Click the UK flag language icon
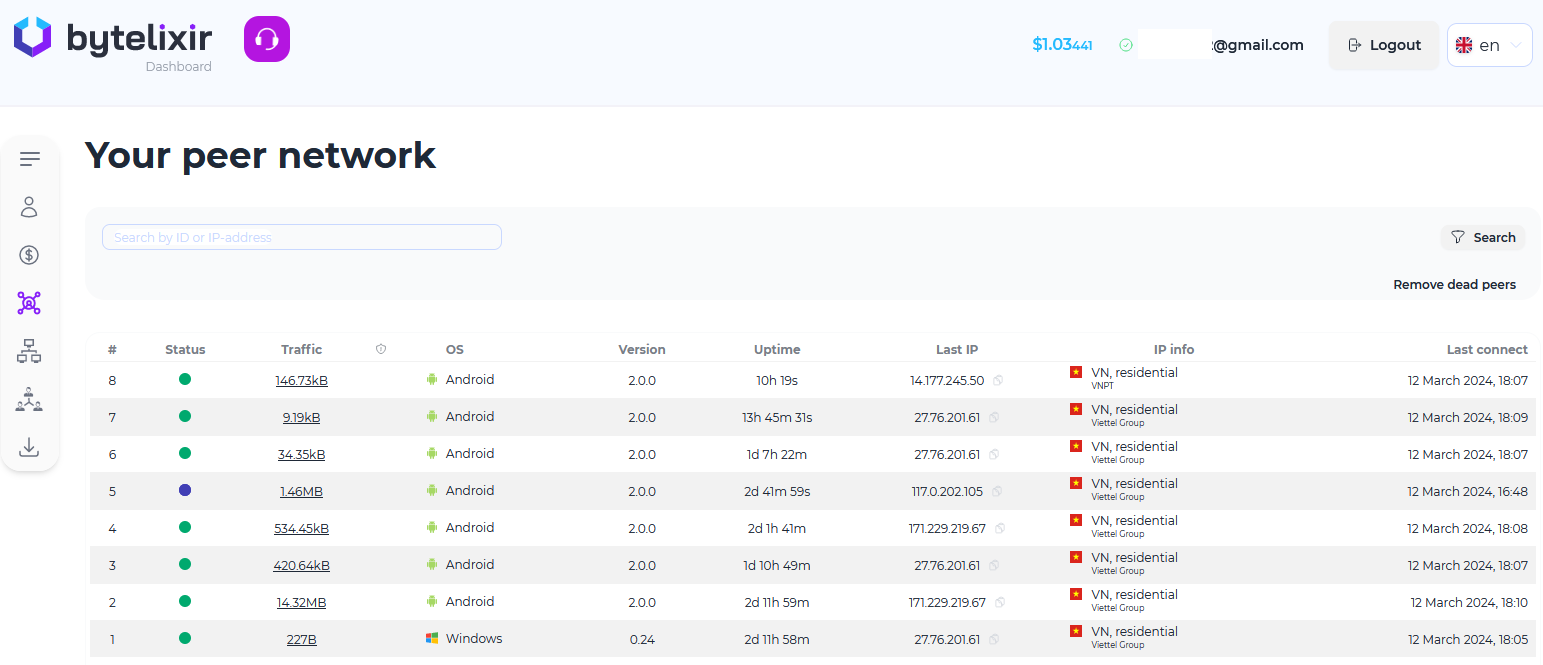Viewport: 1543px width, 665px height. click(x=1464, y=45)
